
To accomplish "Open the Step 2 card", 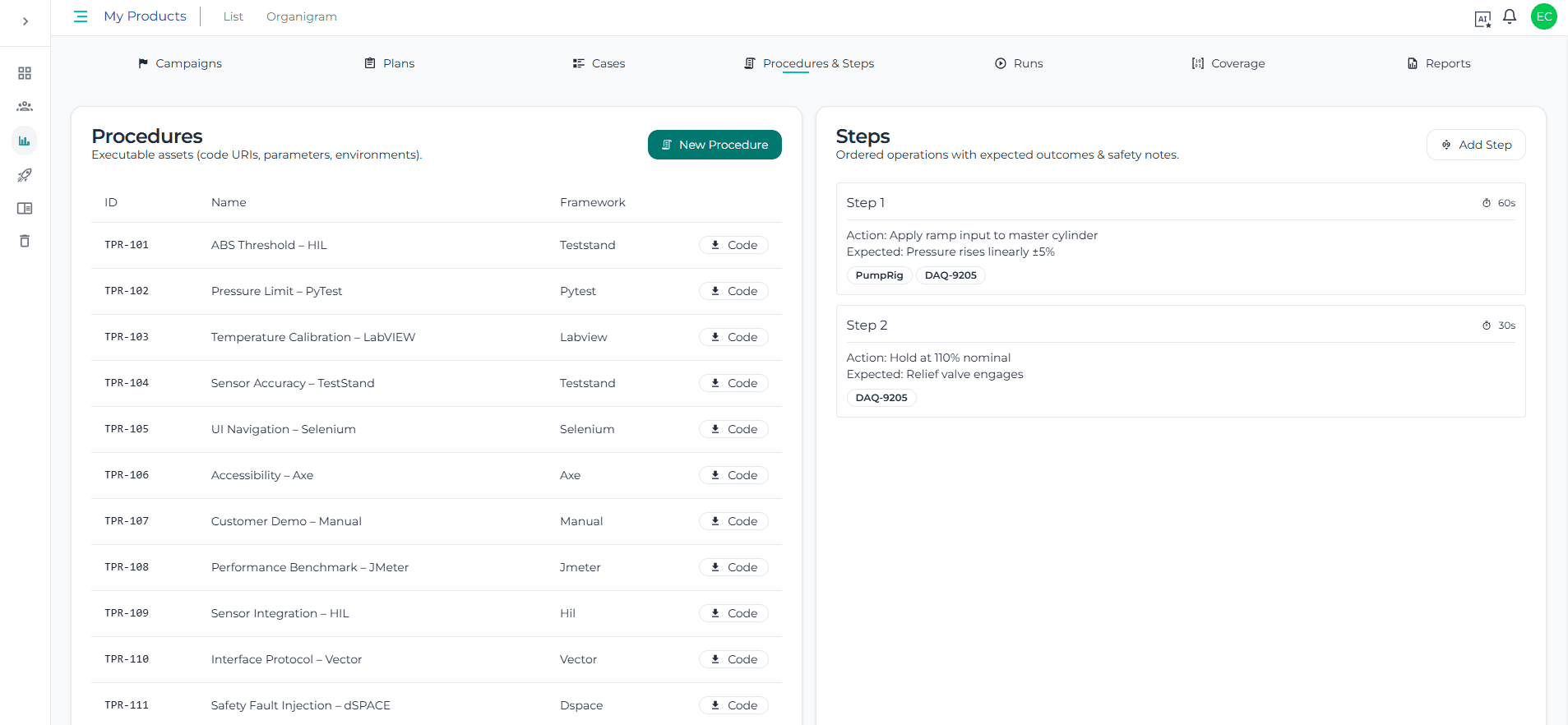I will pyautogui.click(x=1180, y=326).
